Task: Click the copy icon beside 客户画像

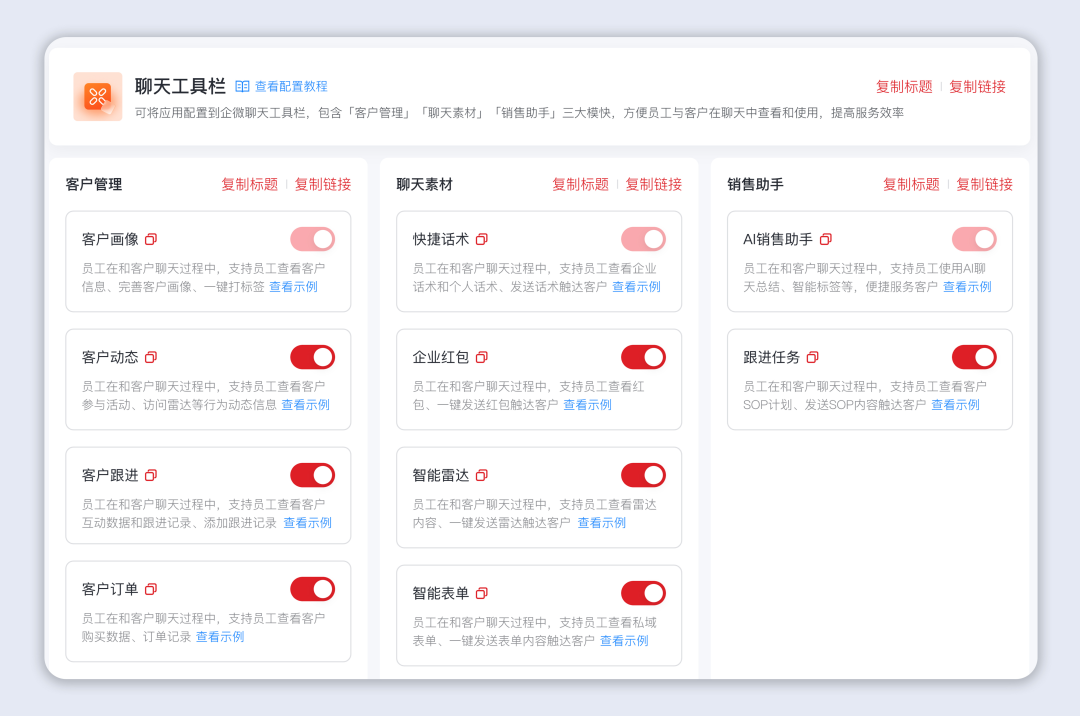Action: point(150,239)
